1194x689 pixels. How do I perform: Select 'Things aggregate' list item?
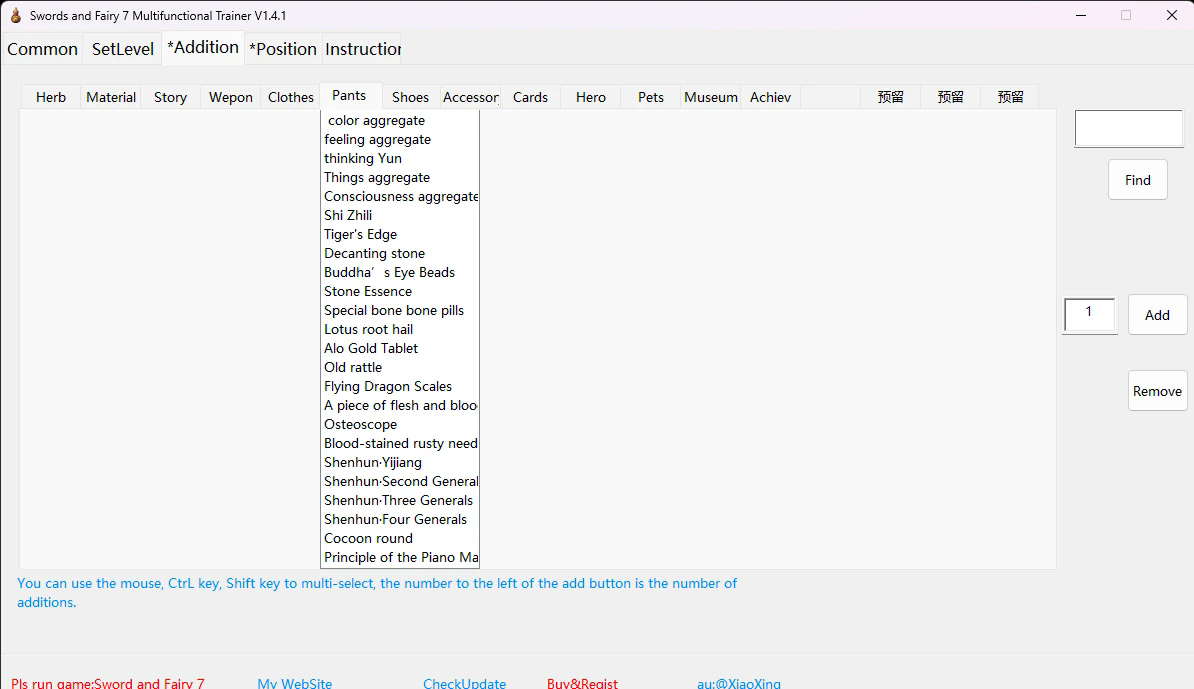400,177
